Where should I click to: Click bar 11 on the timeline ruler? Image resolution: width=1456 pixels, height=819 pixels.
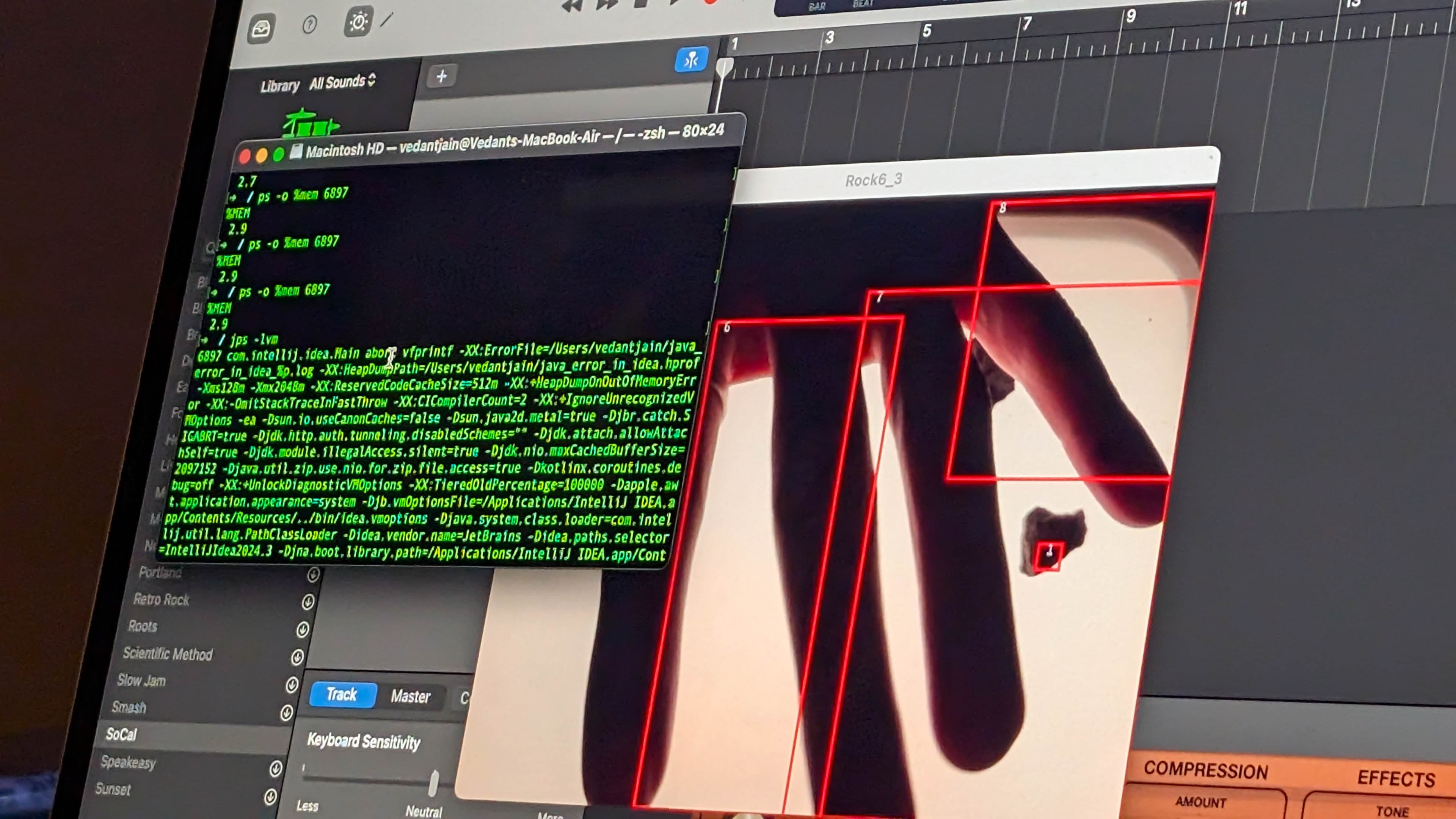click(1239, 8)
